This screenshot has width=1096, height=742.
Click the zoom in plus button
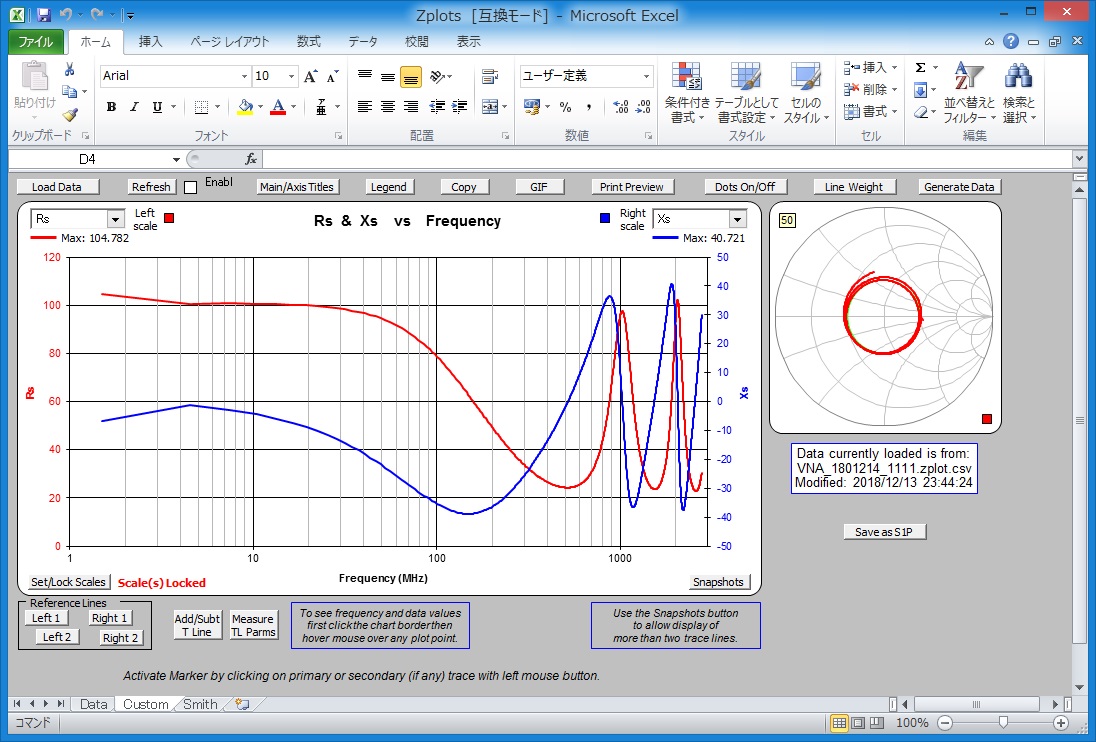pos(1061,723)
